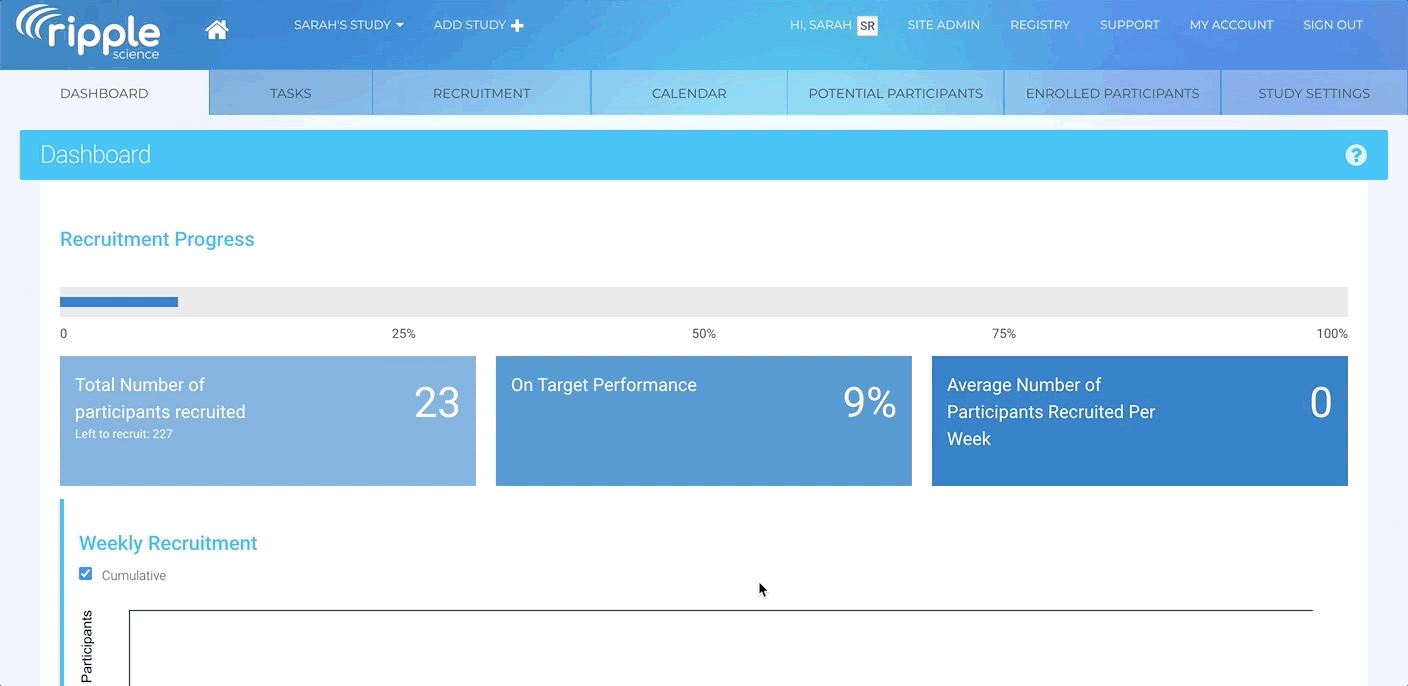Click the Ripple Science logo

(x=88, y=32)
